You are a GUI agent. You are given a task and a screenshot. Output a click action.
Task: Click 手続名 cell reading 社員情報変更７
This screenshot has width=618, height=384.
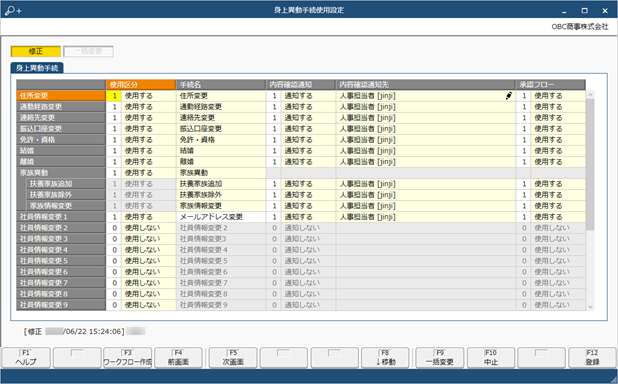[x=221, y=283]
